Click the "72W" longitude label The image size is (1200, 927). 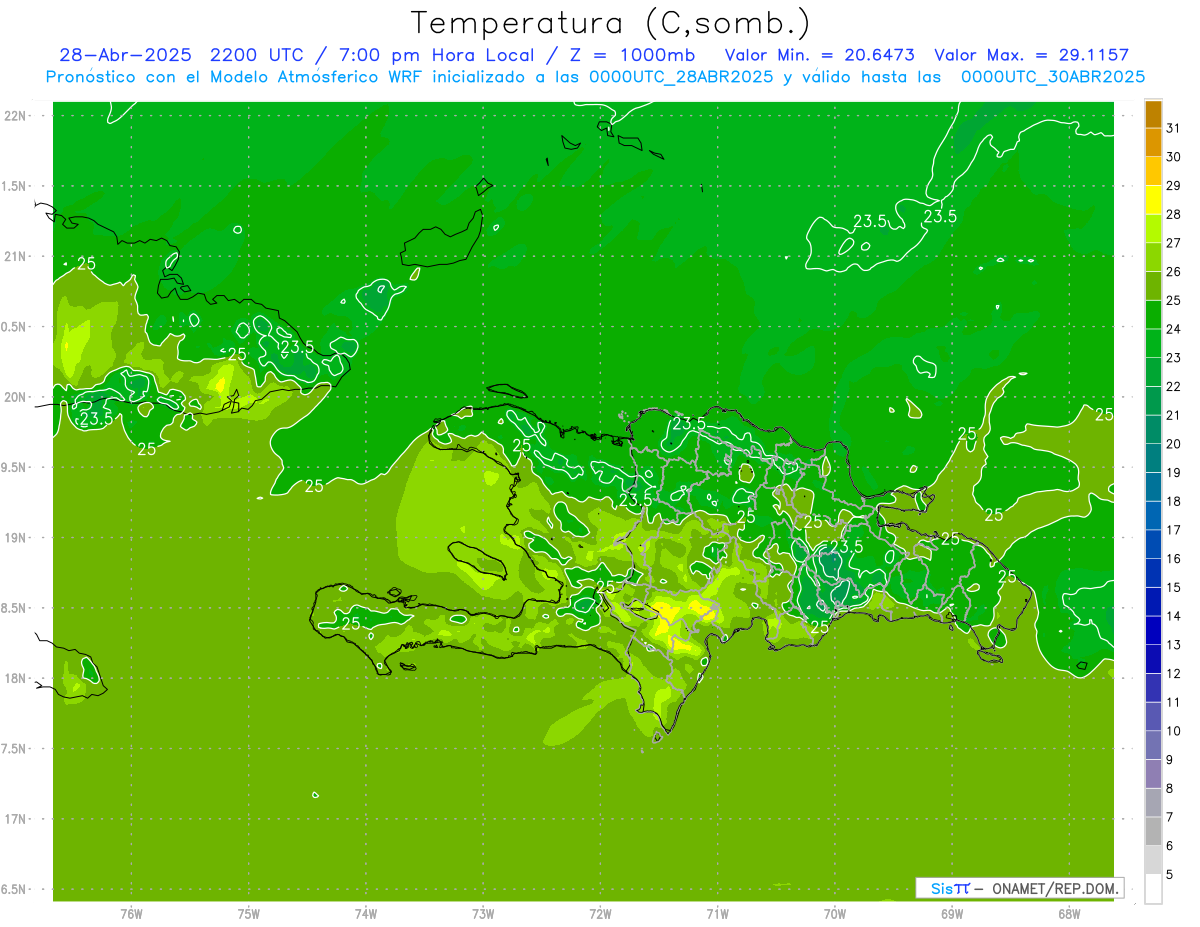[600, 913]
